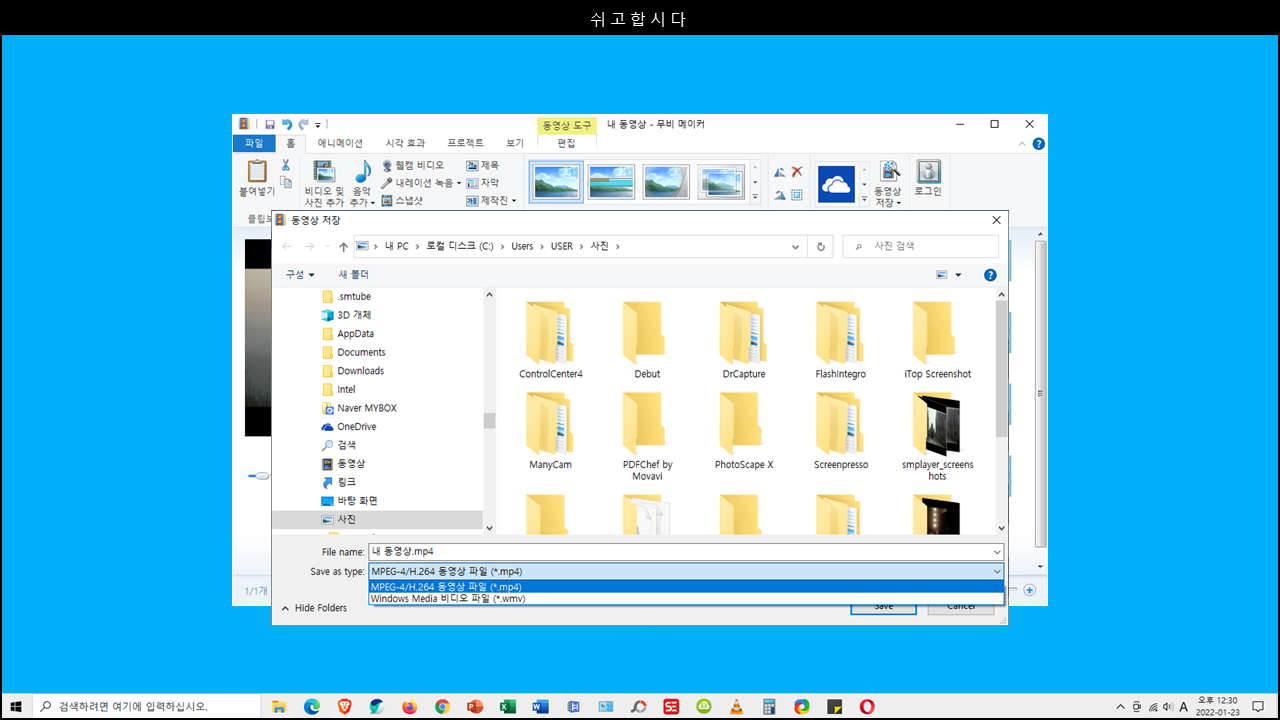Screen dimensions: 1280x720
Task: Click the File name input field
Action: [686, 552]
